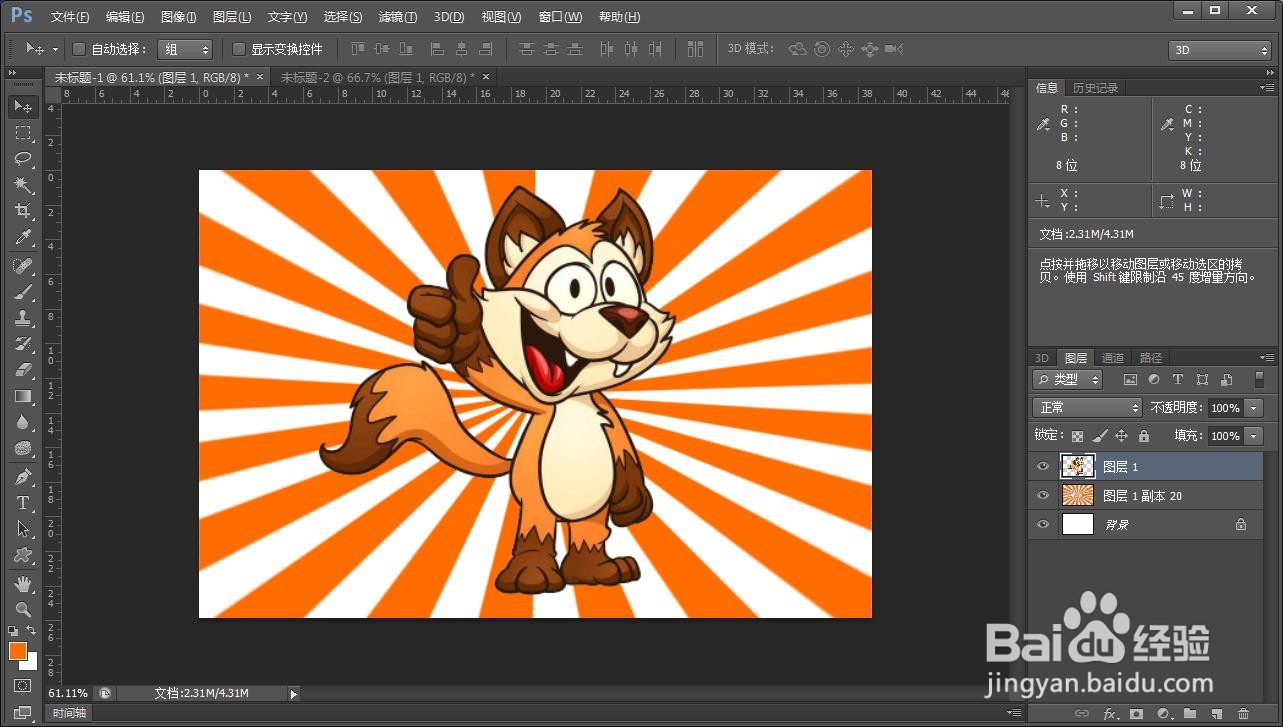The height and width of the screenshot is (727, 1283).
Task: Toggle lock image pixels
Action: (1100, 436)
